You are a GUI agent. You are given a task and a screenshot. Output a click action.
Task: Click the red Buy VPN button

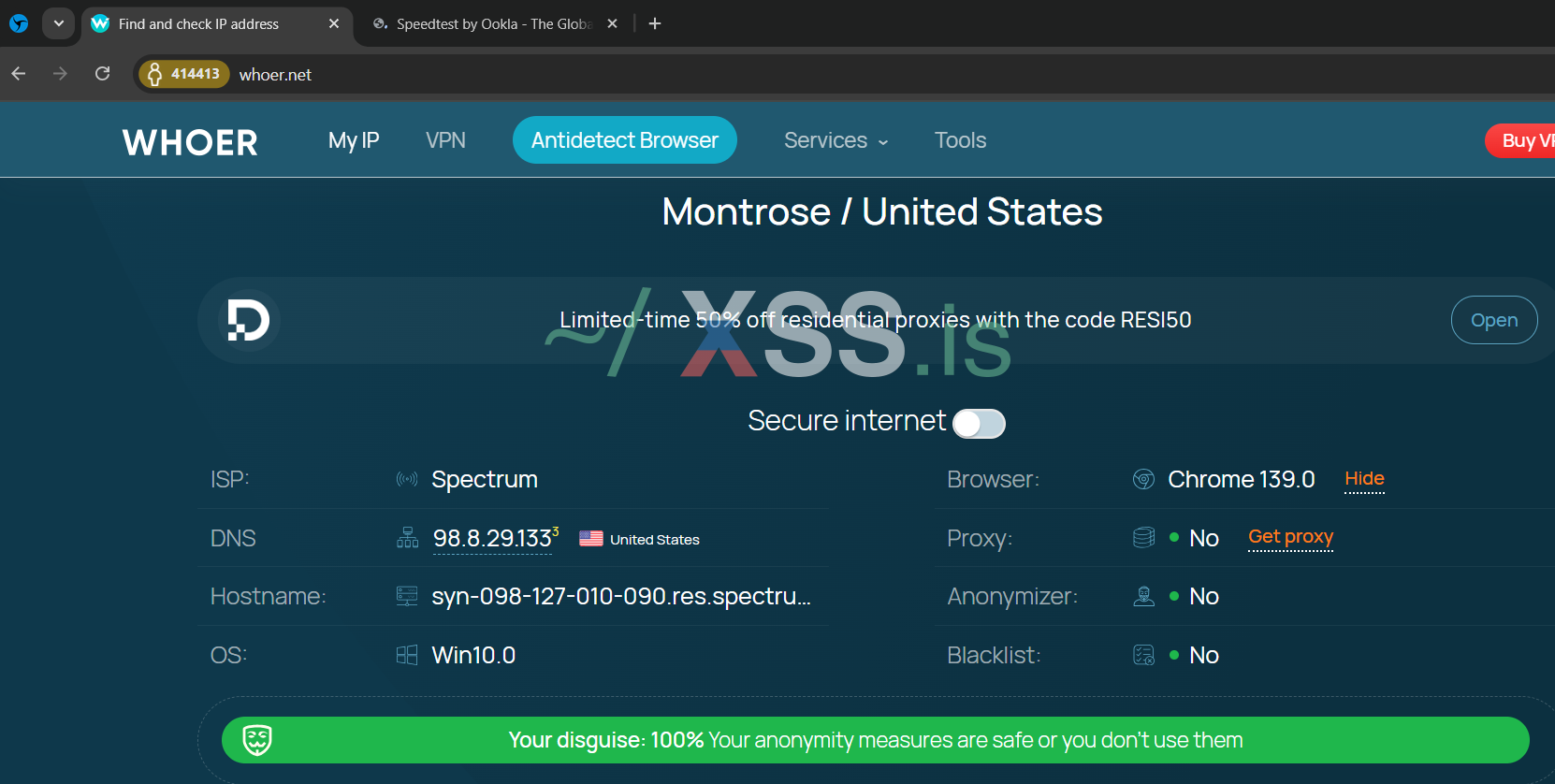[1521, 140]
